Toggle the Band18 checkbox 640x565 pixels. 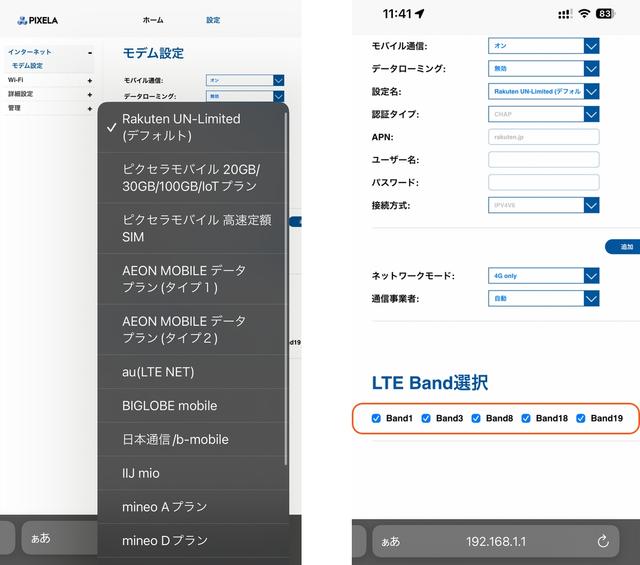(x=526, y=418)
